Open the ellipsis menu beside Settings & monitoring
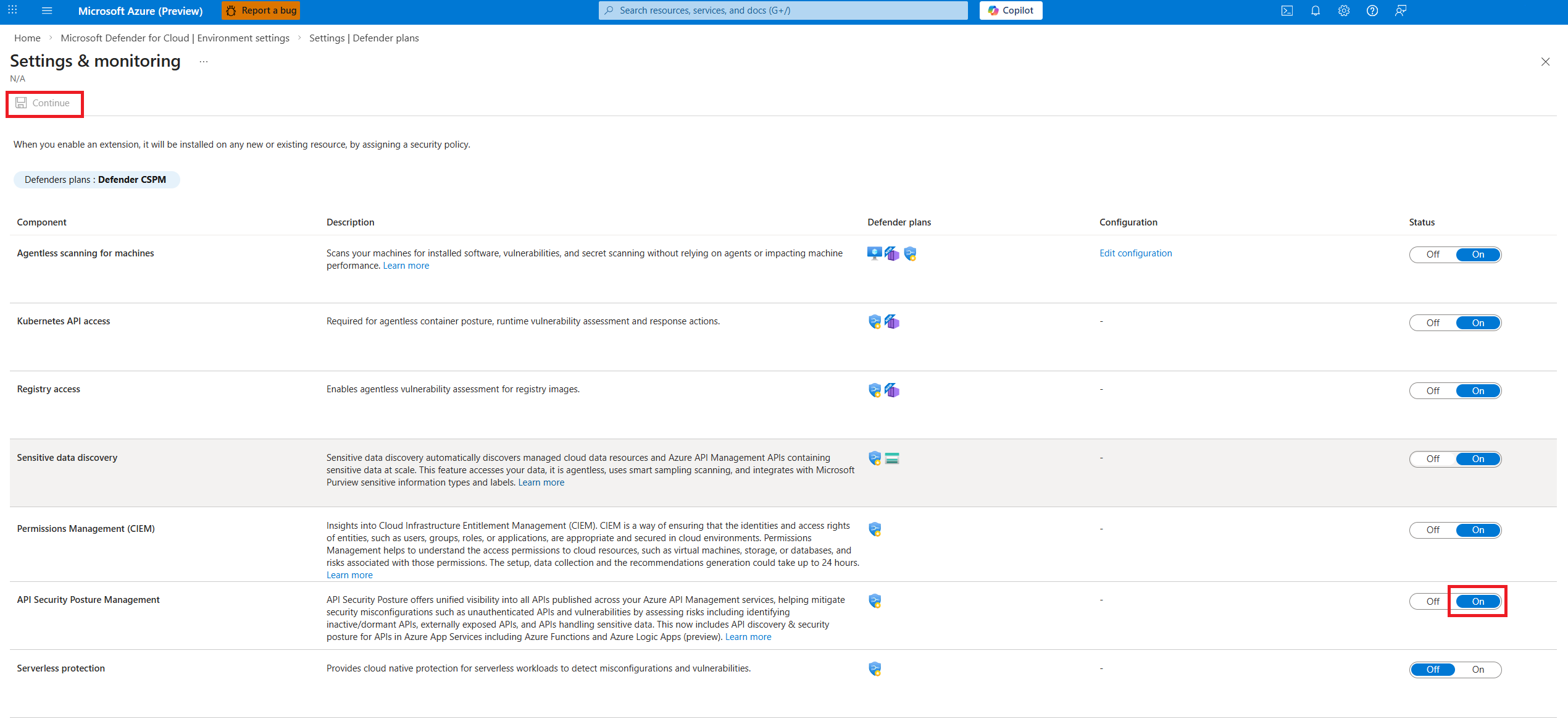This screenshot has height=724, width=1568. pyautogui.click(x=204, y=62)
